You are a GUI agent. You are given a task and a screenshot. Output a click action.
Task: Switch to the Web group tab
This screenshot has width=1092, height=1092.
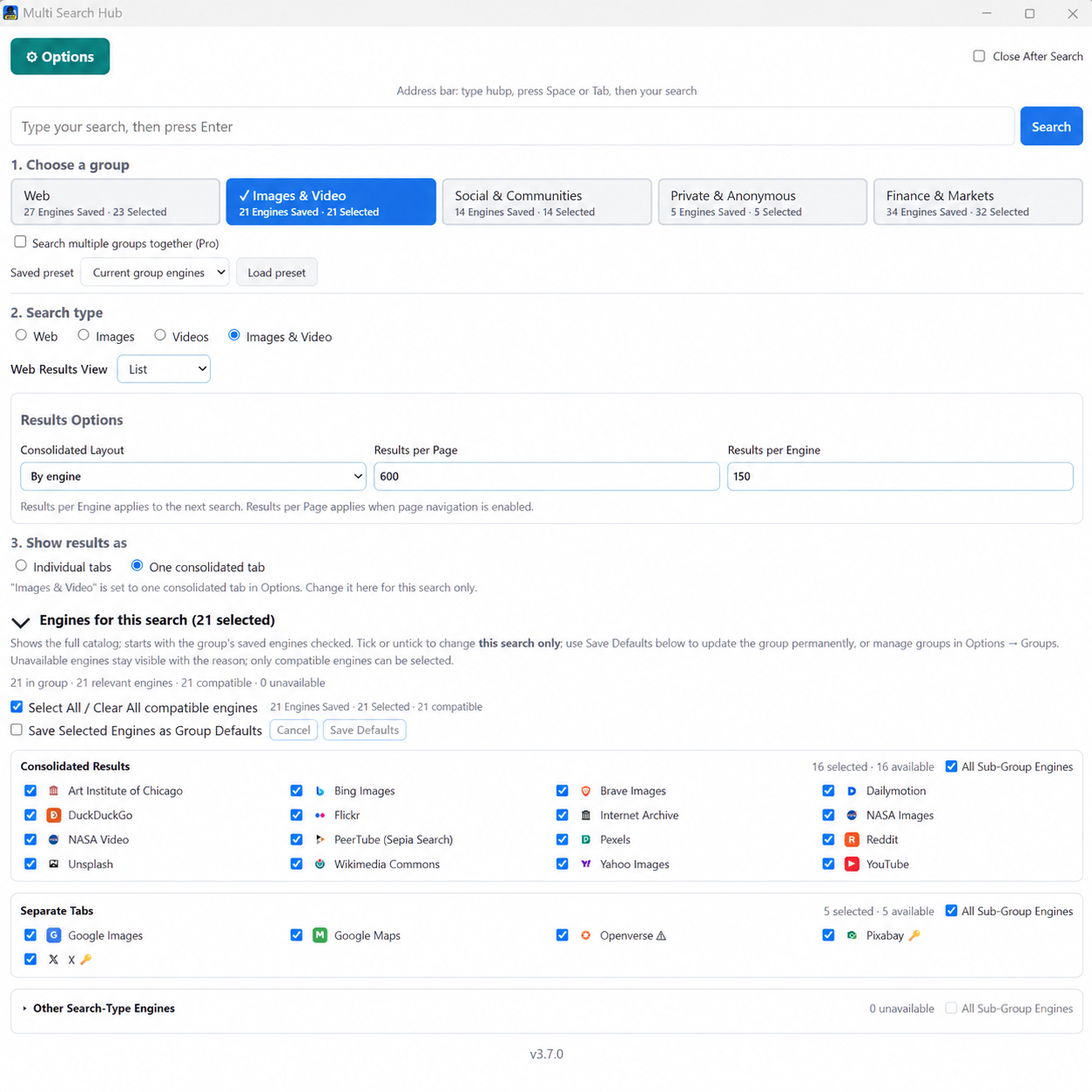pos(115,202)
